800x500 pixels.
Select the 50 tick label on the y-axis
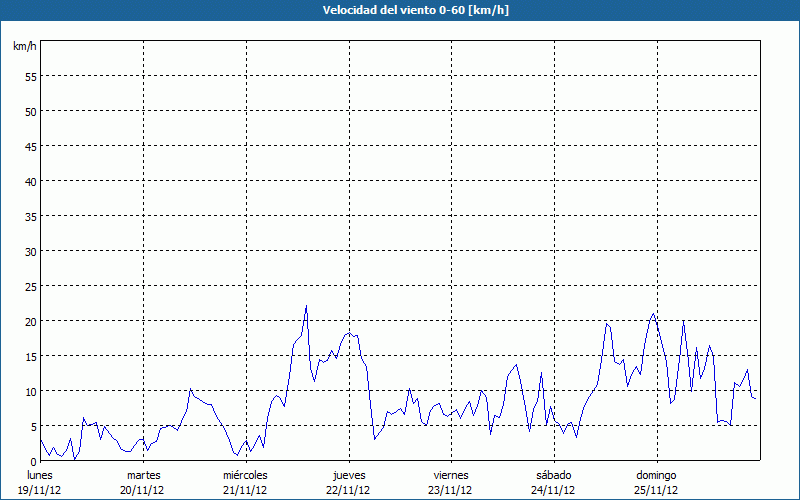(x=30, y=111)
